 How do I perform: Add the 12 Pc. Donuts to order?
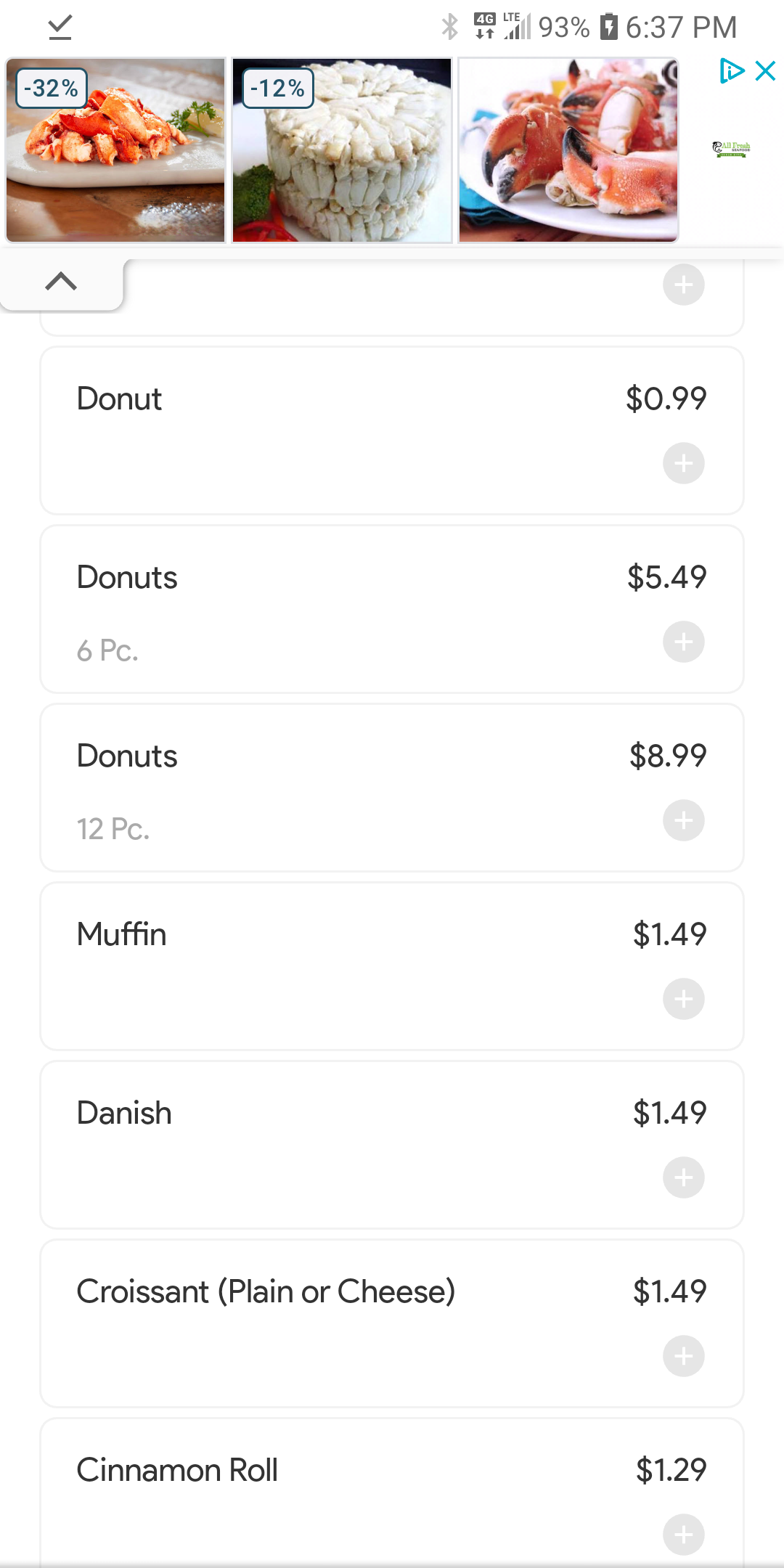click(x=683, y=820)
